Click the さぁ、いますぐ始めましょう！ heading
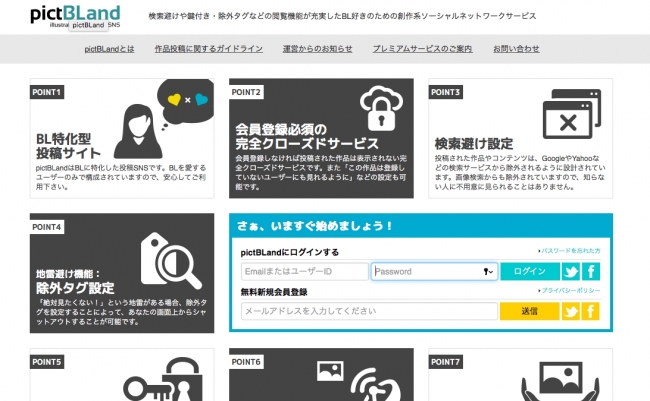The width and height of the screenshot is (650, 401). click(315, 226)
